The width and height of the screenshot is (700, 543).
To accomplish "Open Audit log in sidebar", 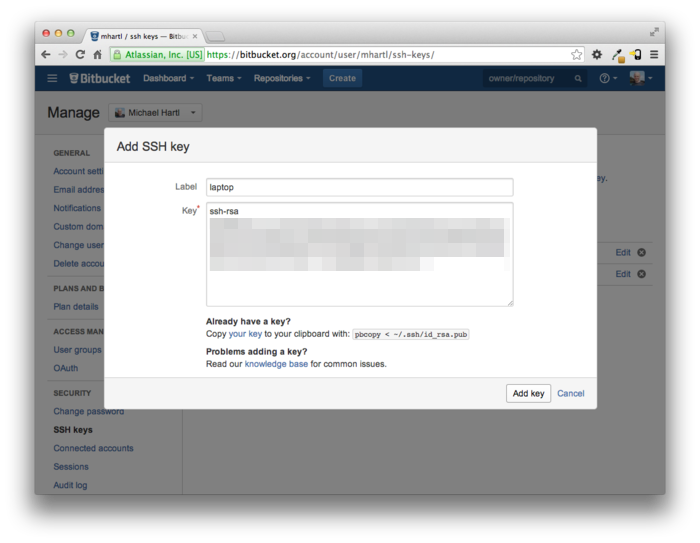I will coord(70,485).
